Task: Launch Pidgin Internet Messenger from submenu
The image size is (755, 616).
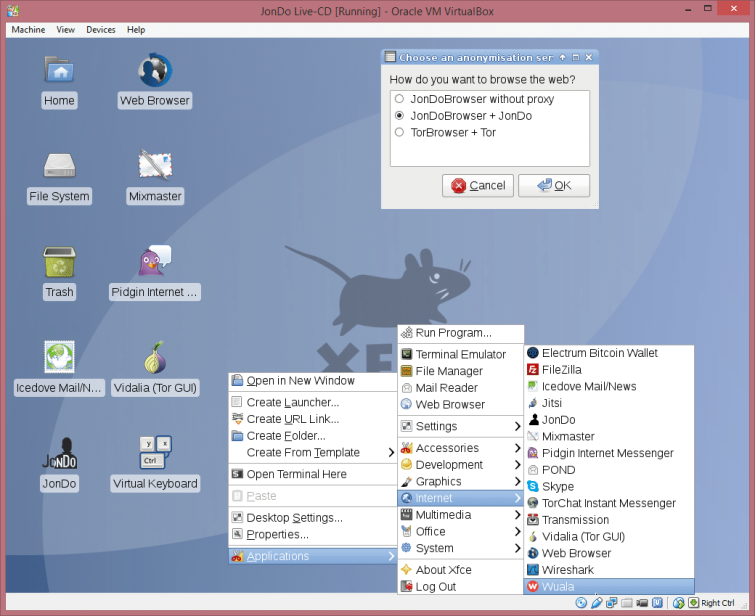Action: click(x=609, y=453)
